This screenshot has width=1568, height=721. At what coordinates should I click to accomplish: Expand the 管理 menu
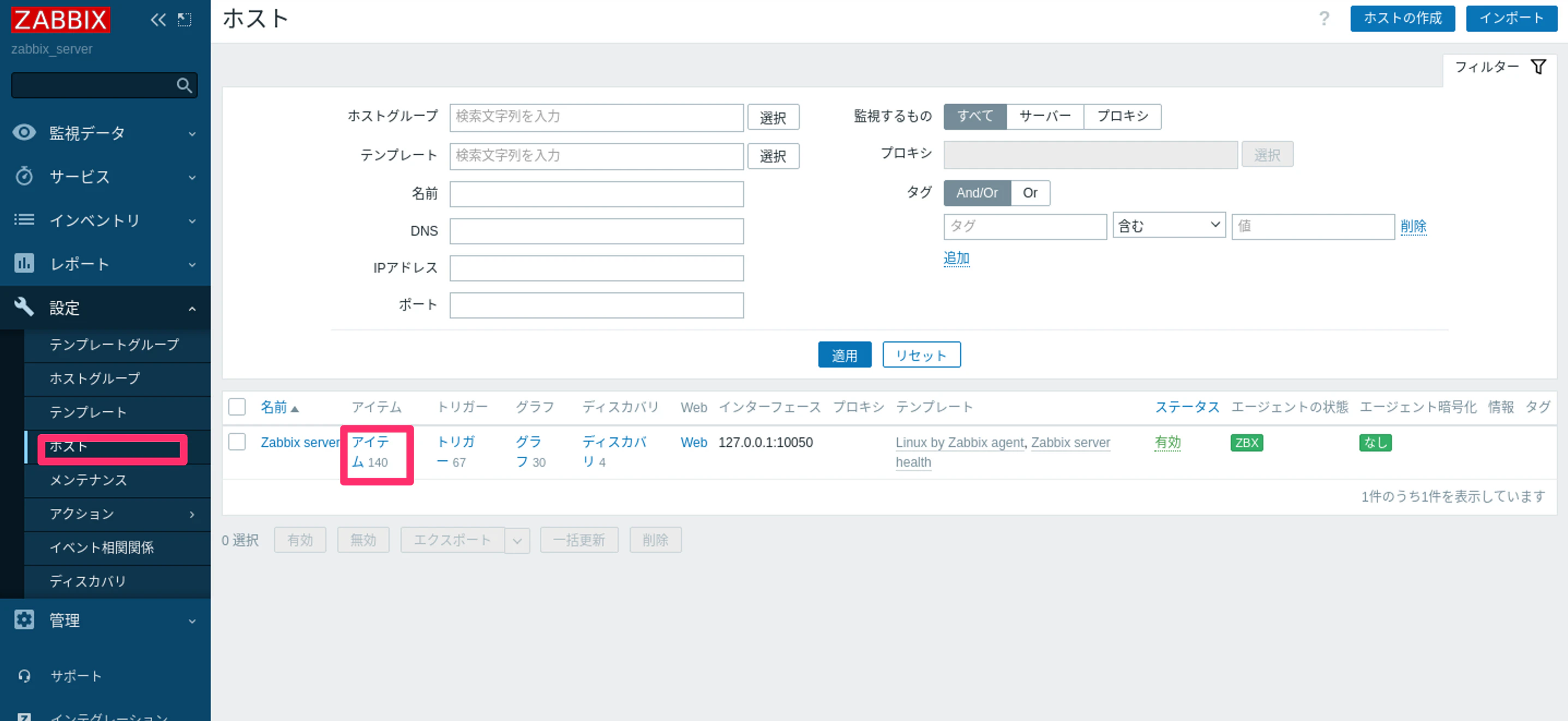tap(193, 621)
